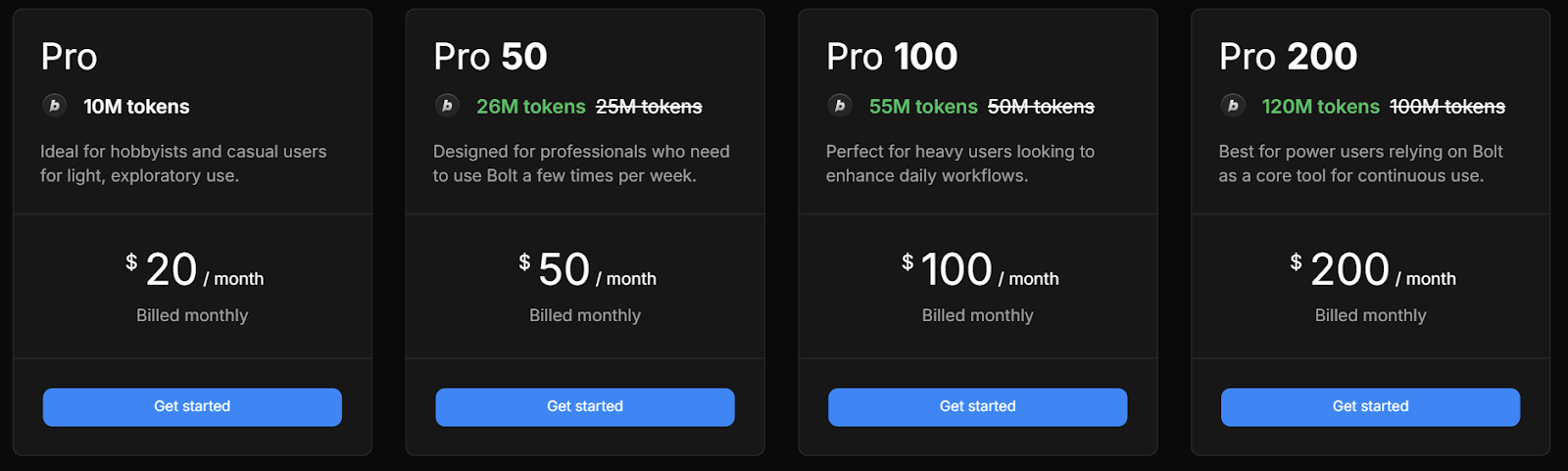The image size is (1568, 471).
Task: Click the Bolt icon beside 26M tokens
Action: [448, 105]
